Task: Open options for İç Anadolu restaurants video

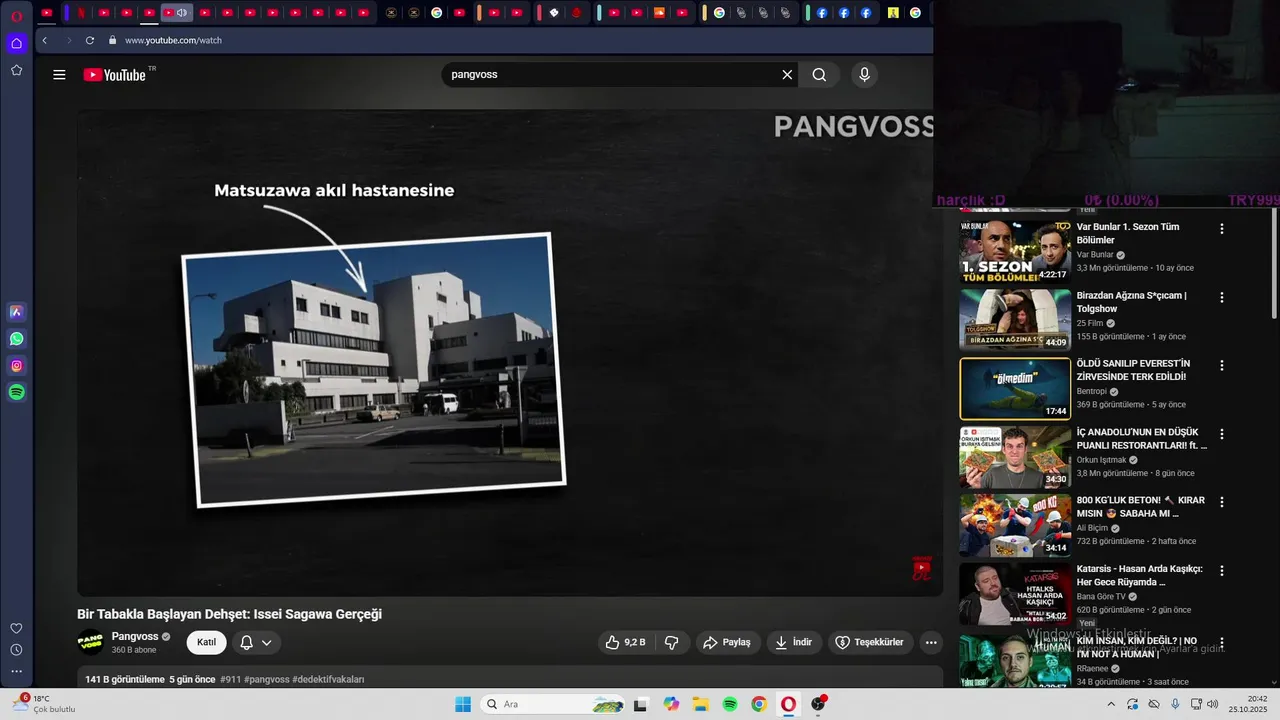Action: 1221,434
